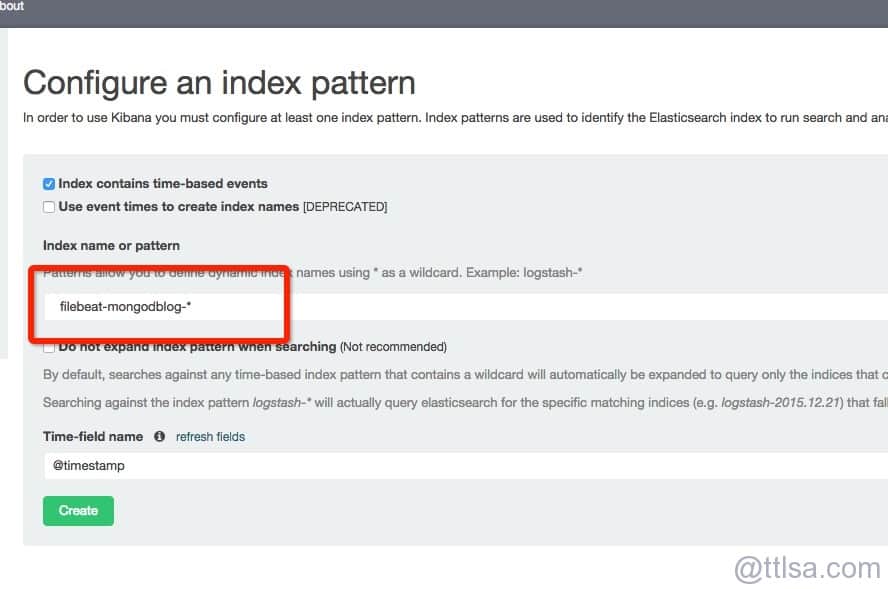Viewport: 888px width, 589px height.
Task: Click the 'refresh fields' link
Action: tap(210, 437)
